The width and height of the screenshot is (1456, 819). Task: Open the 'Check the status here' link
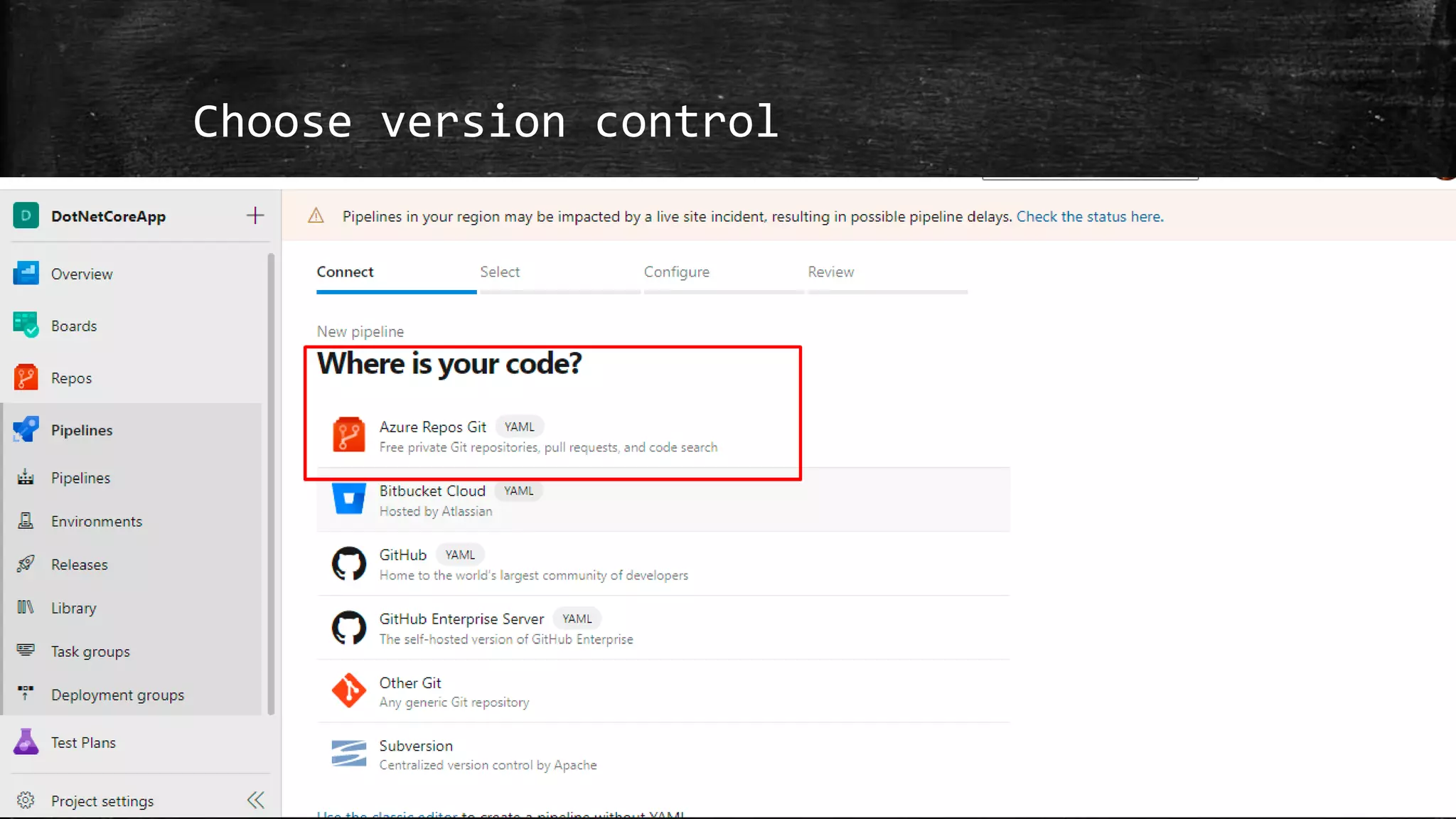coord(1090,216)
